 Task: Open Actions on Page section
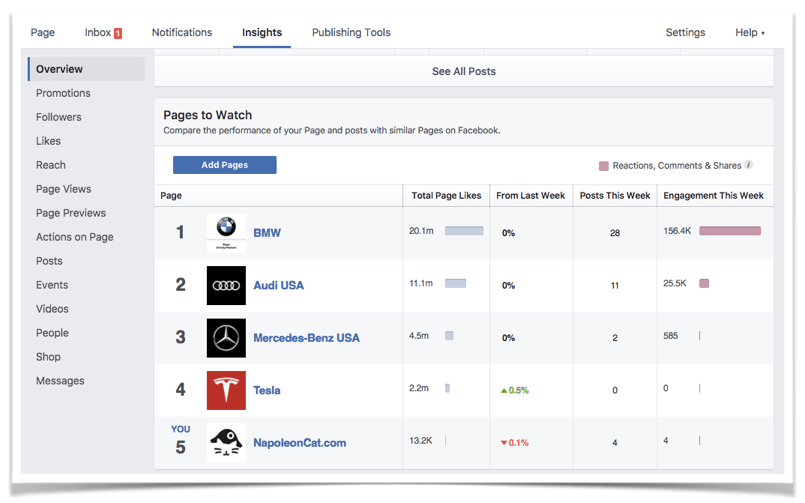pos(74,237)
